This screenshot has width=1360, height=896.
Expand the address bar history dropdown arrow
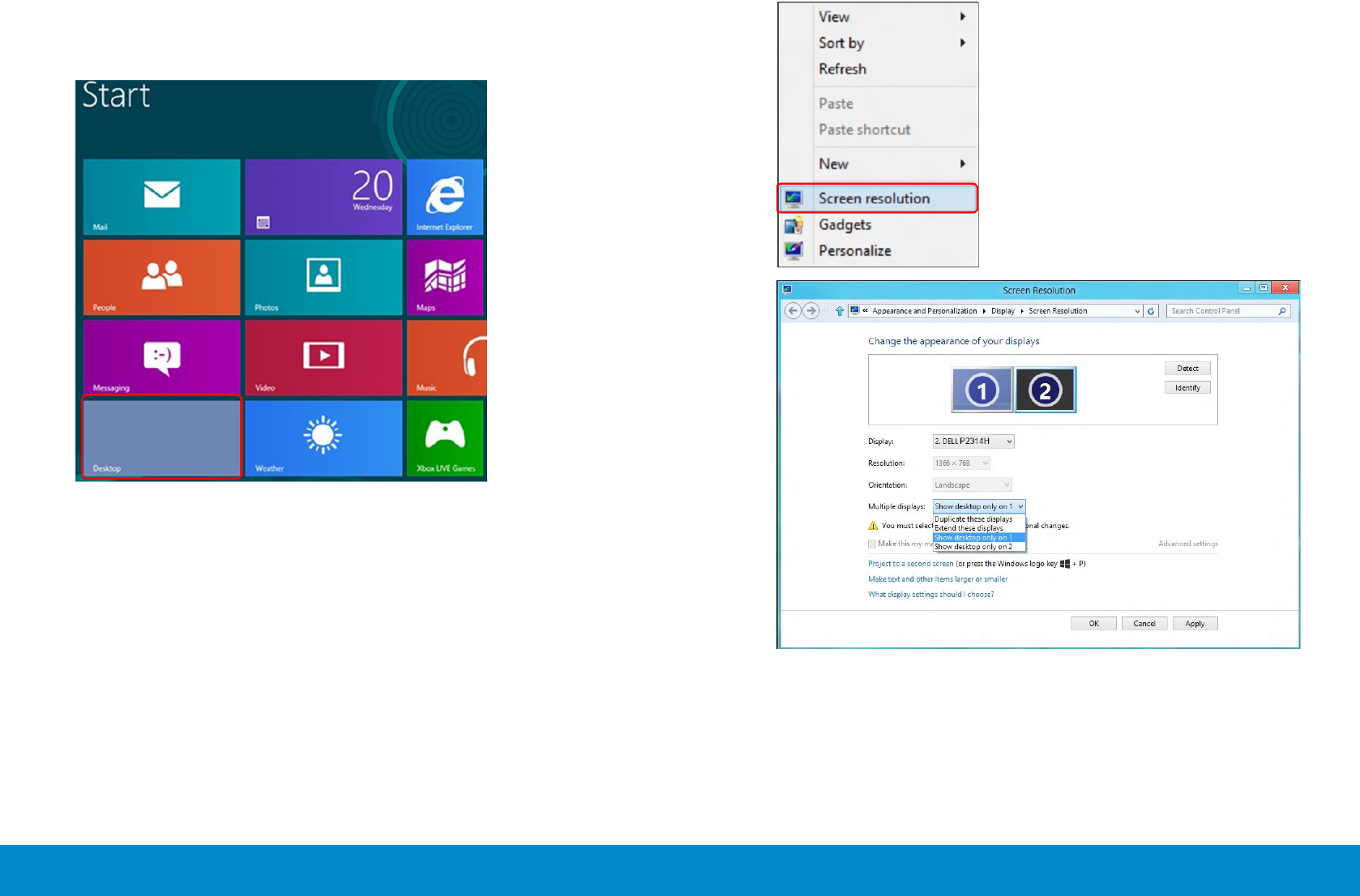[x=1137, y=311]
